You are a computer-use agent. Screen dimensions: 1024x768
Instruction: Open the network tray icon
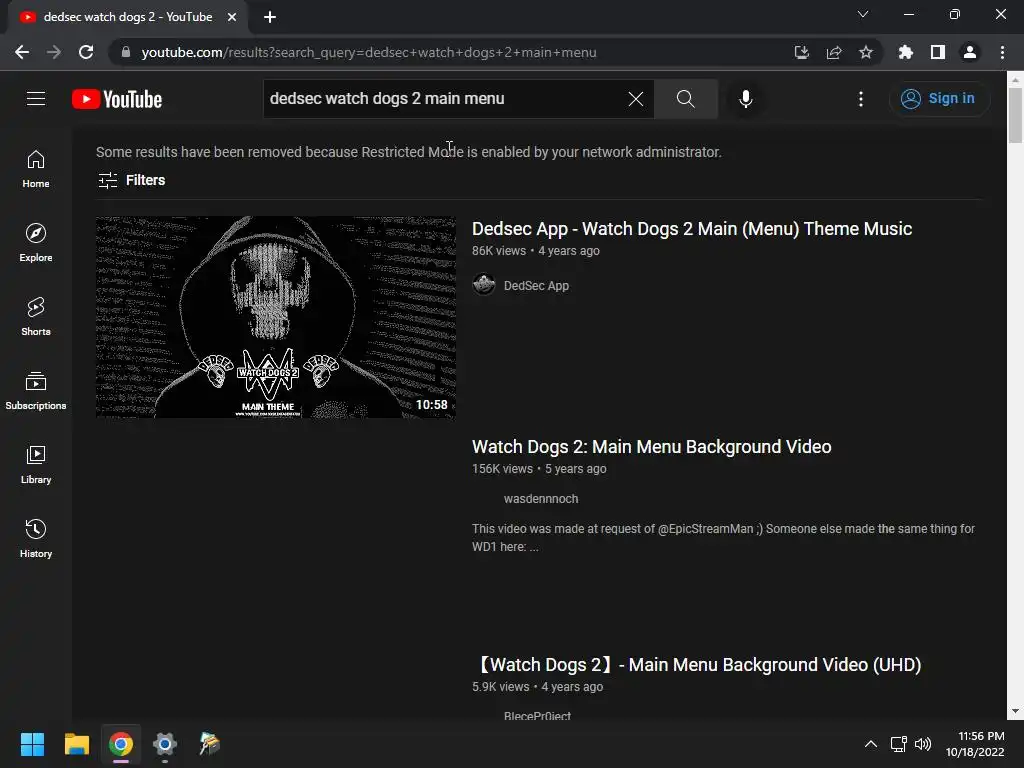point(899,744)
